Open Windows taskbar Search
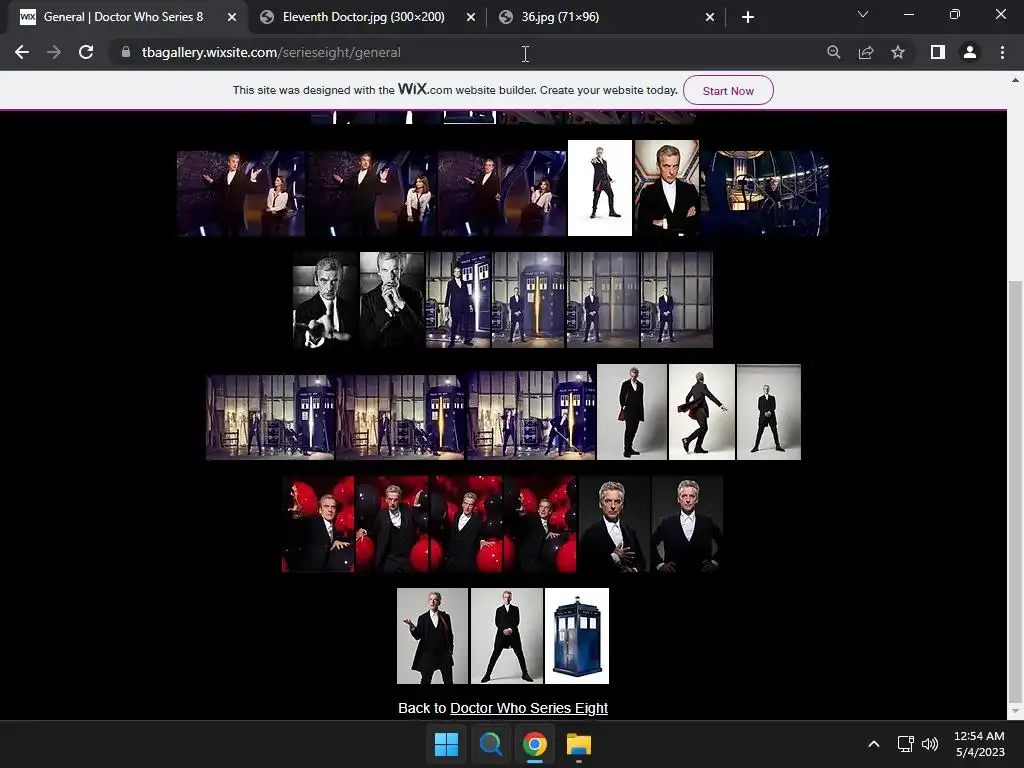 (x=490, y=744)
